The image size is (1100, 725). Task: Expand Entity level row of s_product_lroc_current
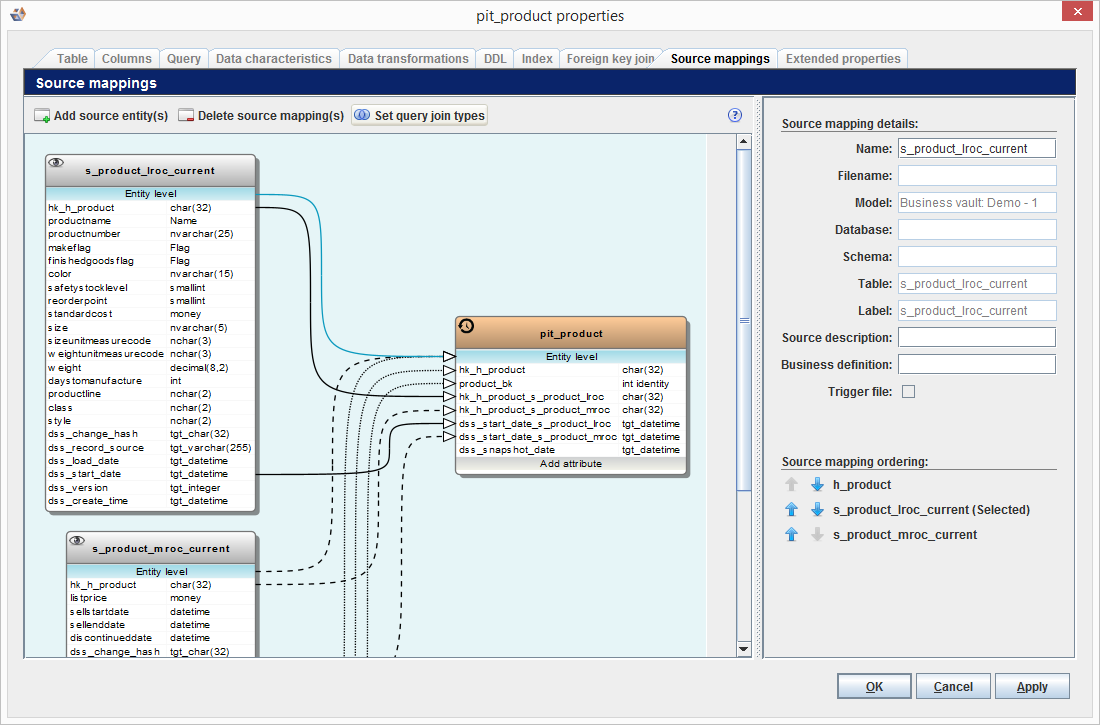tap(151, 194)
